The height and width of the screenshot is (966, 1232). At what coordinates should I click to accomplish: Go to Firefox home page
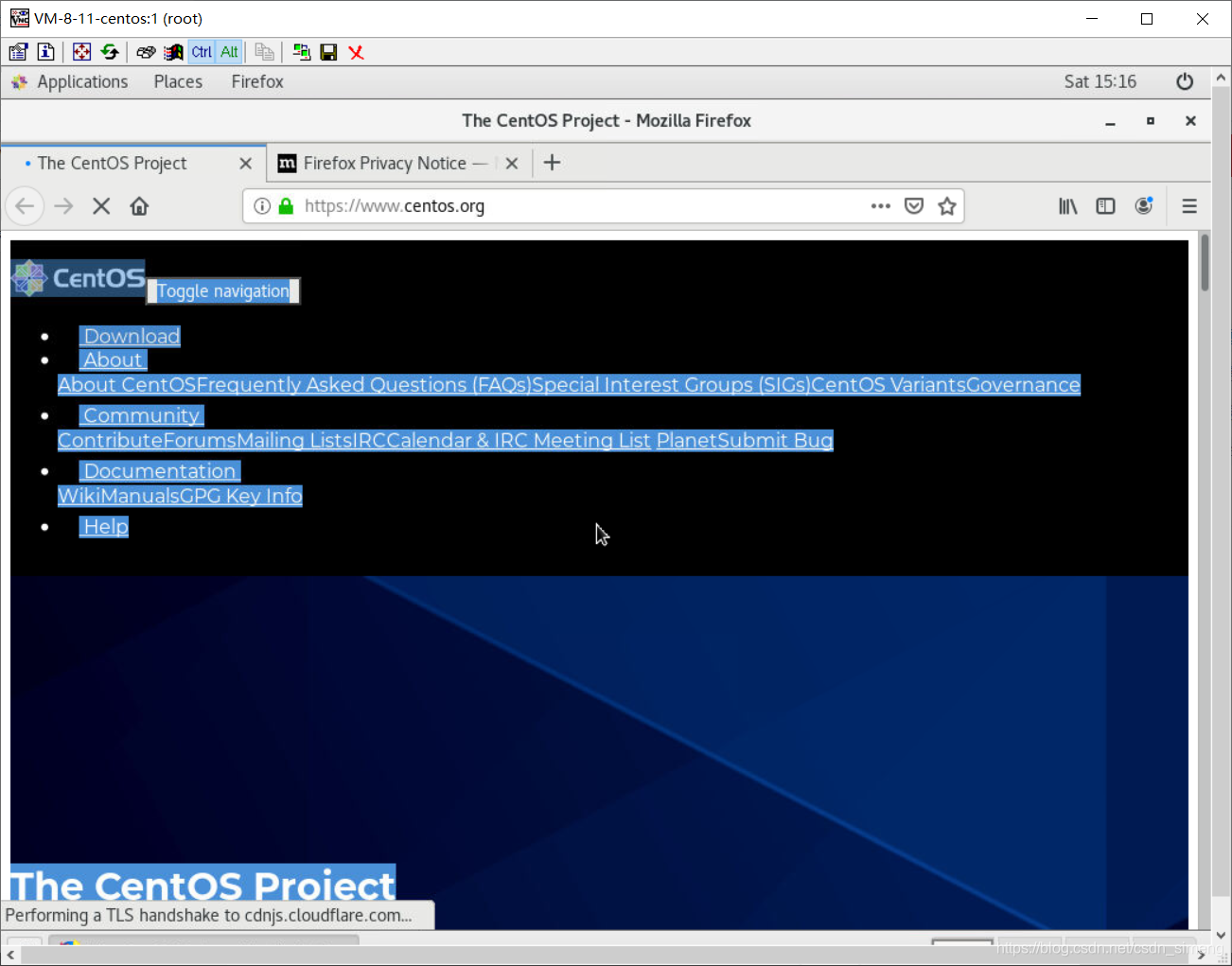click(139, 206)
